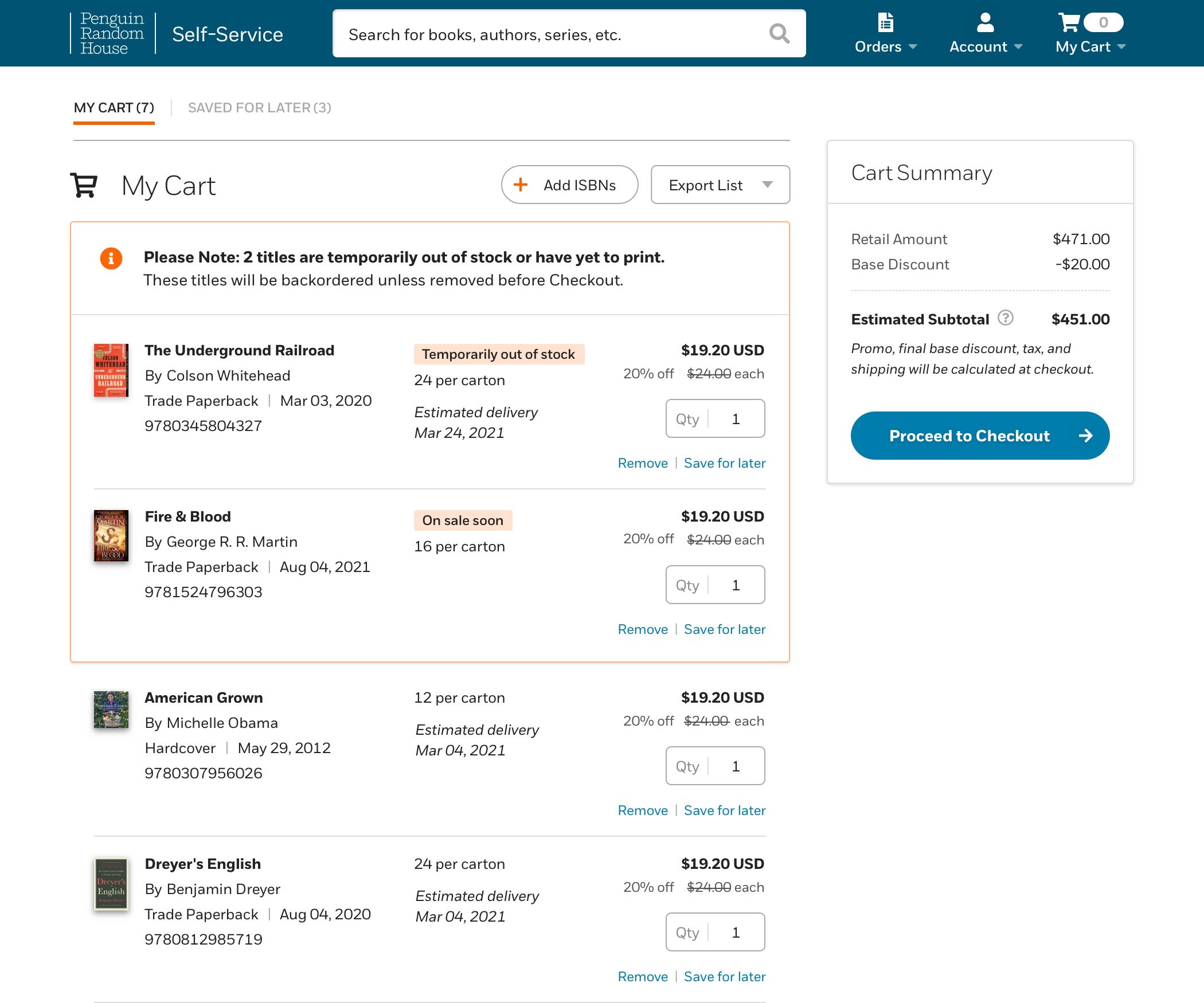Viewport: 1204px width, 1003px height.
Task: Click the Self-Service header link
Action: coord(228,34)
